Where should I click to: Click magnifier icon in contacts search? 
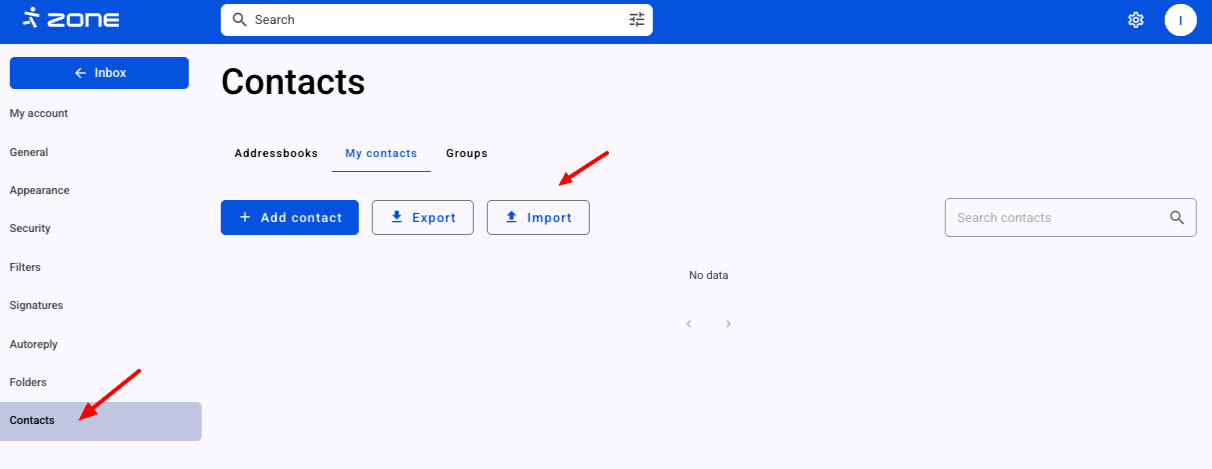[1177, 218]
